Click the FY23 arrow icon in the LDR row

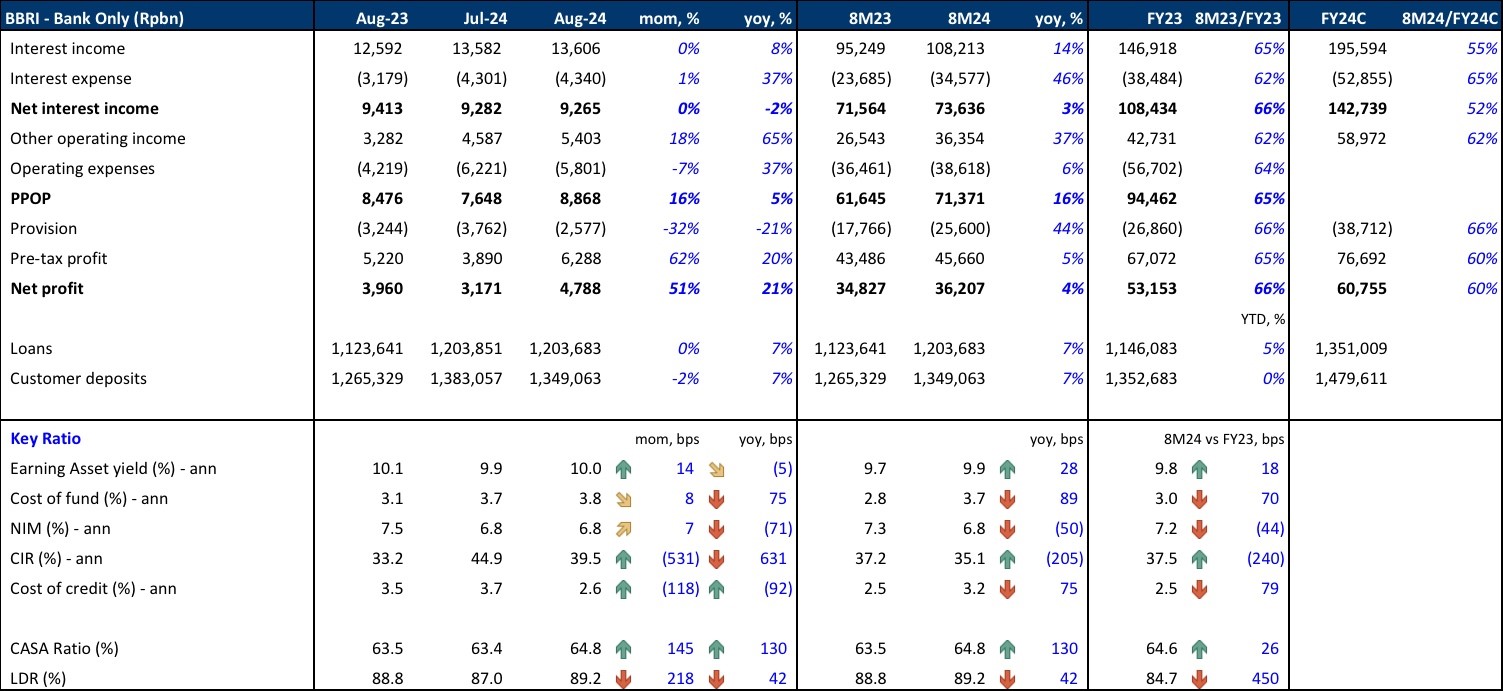pyautogui.click(x=1200, y=678)
